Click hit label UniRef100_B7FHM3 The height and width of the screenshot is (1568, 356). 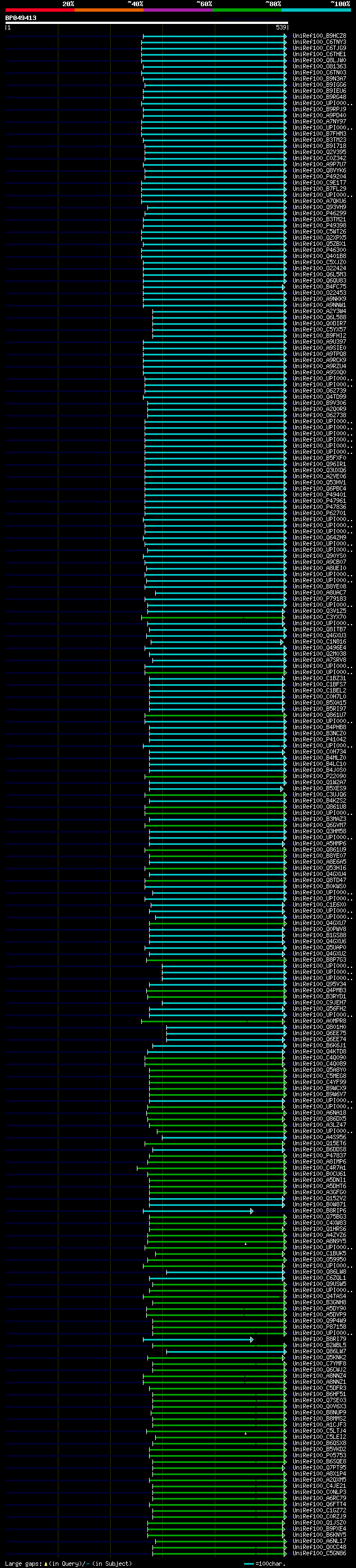click(319, 134)
